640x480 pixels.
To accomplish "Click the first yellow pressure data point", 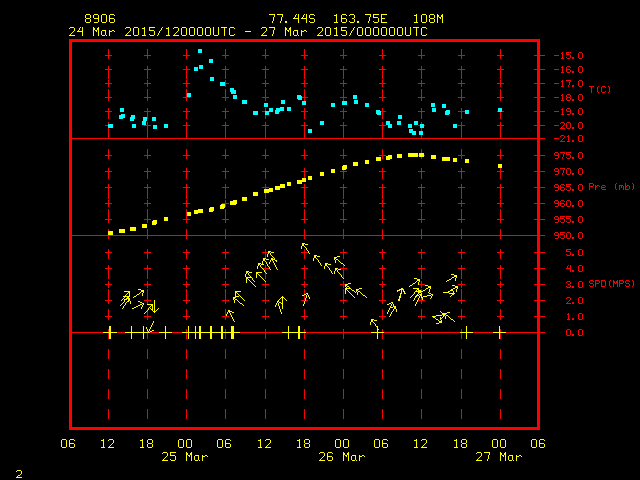I will click(110, 233).
